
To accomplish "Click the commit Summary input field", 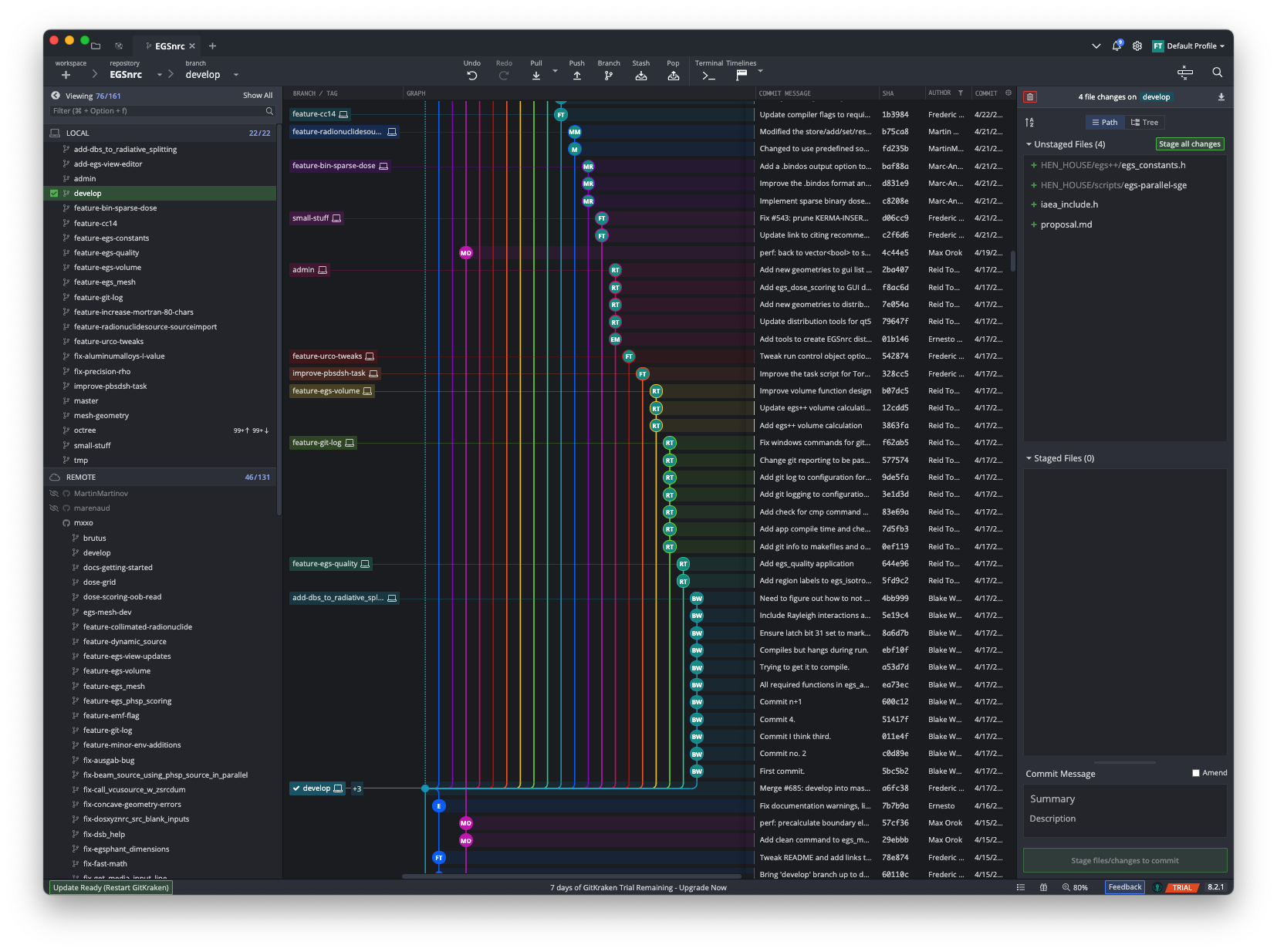I will coord(1125,799).
